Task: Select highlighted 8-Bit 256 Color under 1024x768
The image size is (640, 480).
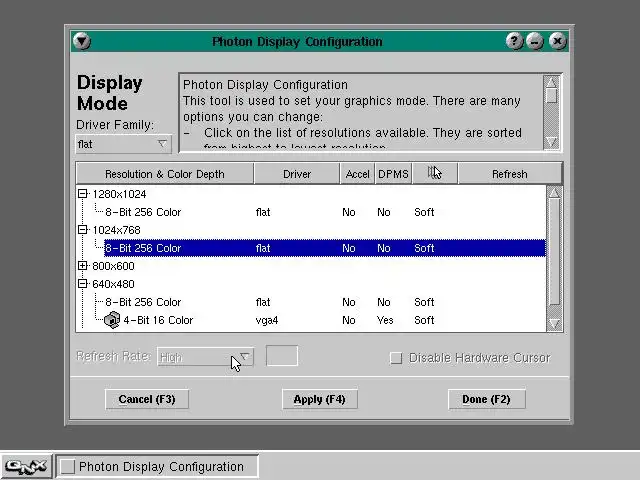Action: (x=325, y=248)
